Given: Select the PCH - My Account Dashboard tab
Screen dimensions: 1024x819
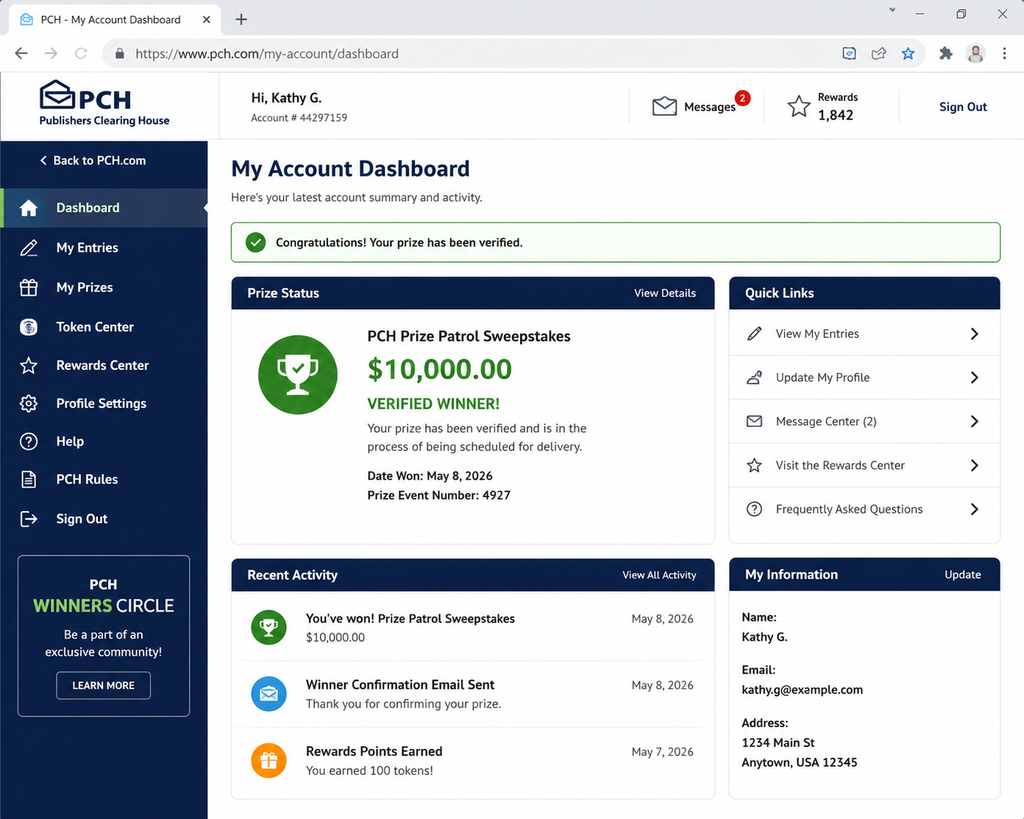Looking at the screenshot, I should (114, 20).
